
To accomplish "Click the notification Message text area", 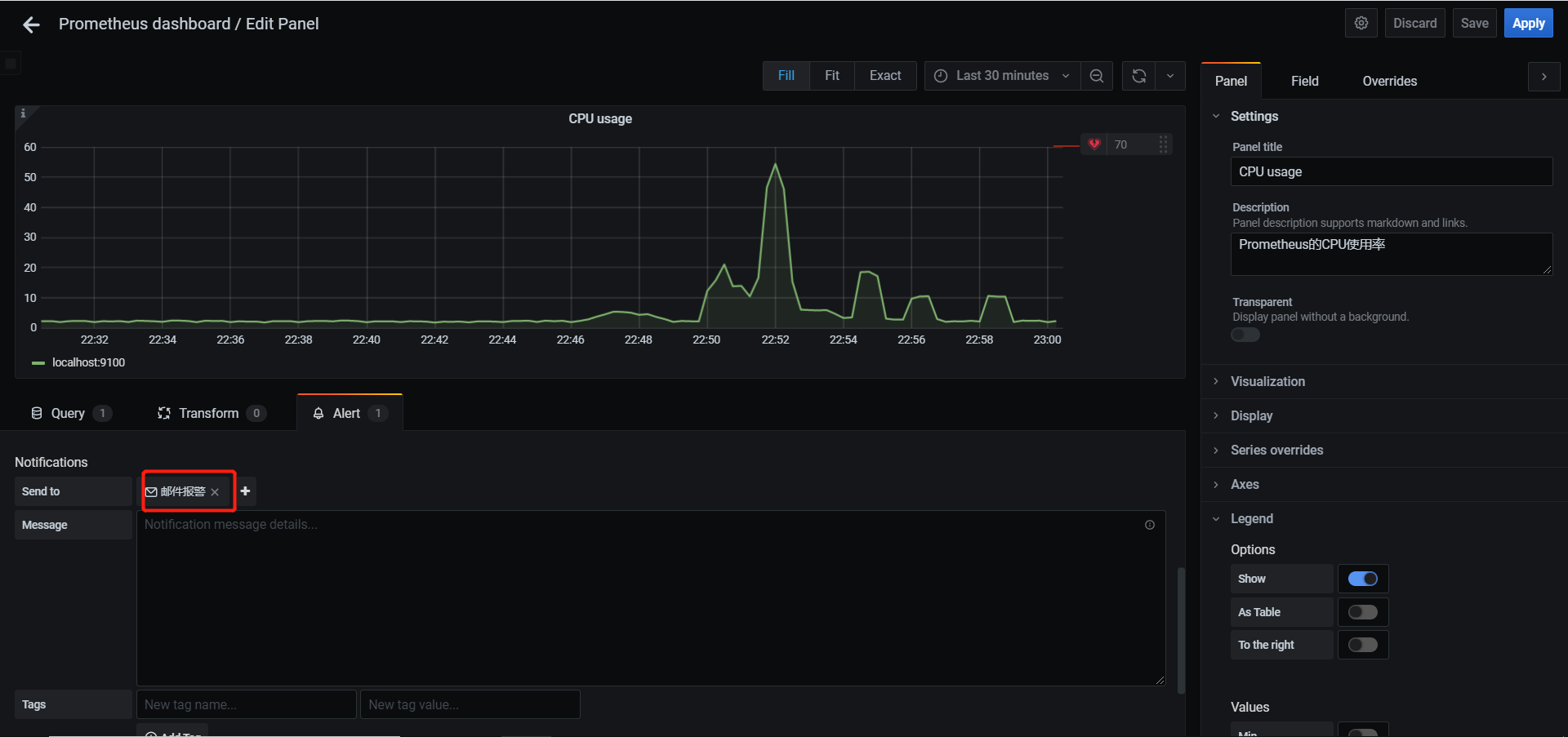I will (651, 598).
